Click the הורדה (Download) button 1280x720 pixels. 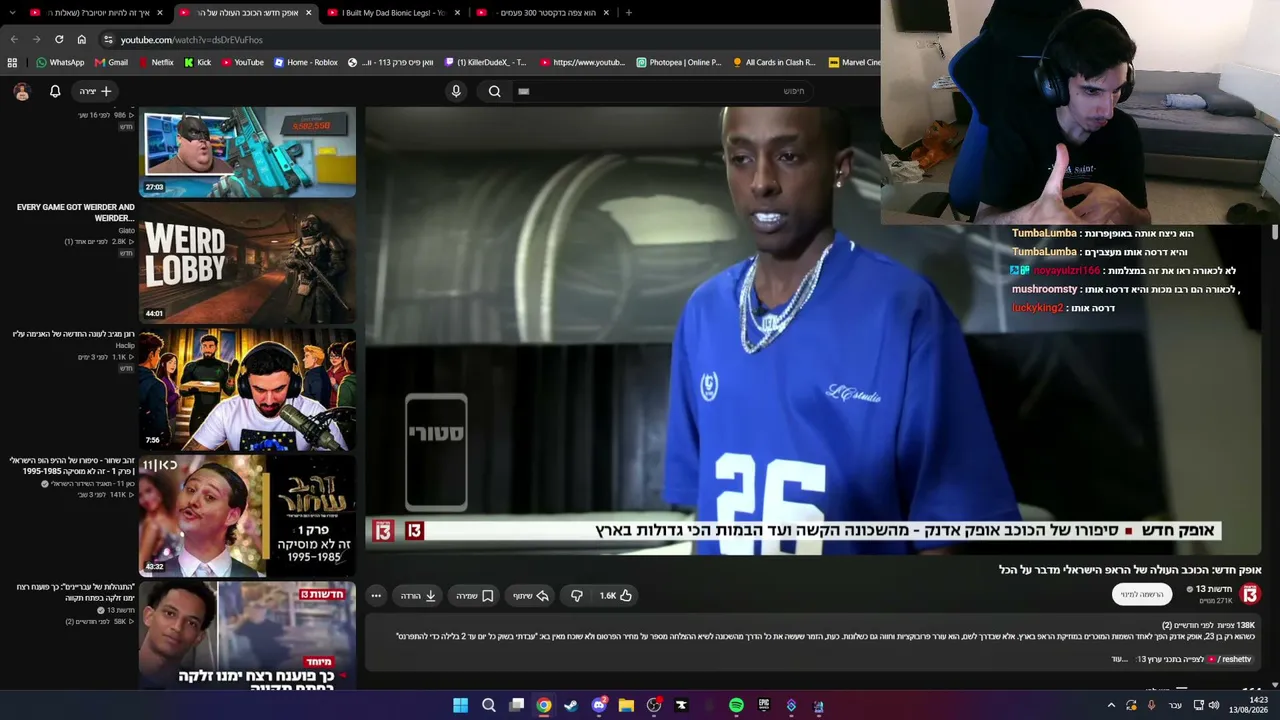[419, 596]
